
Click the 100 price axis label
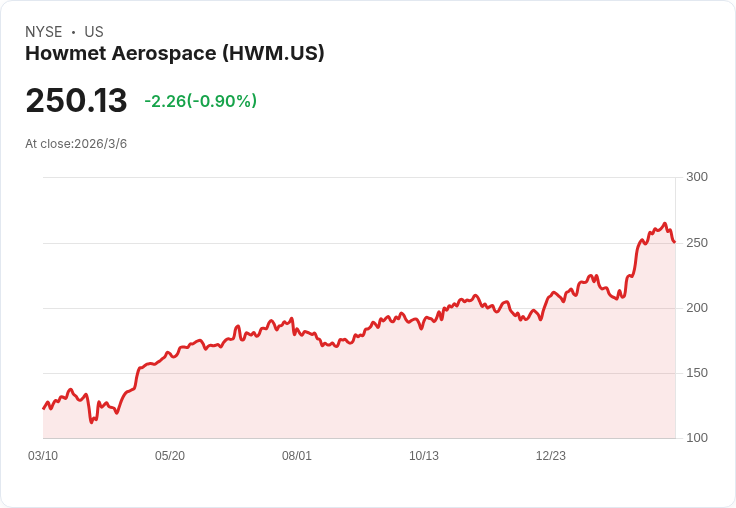(697, 438)
